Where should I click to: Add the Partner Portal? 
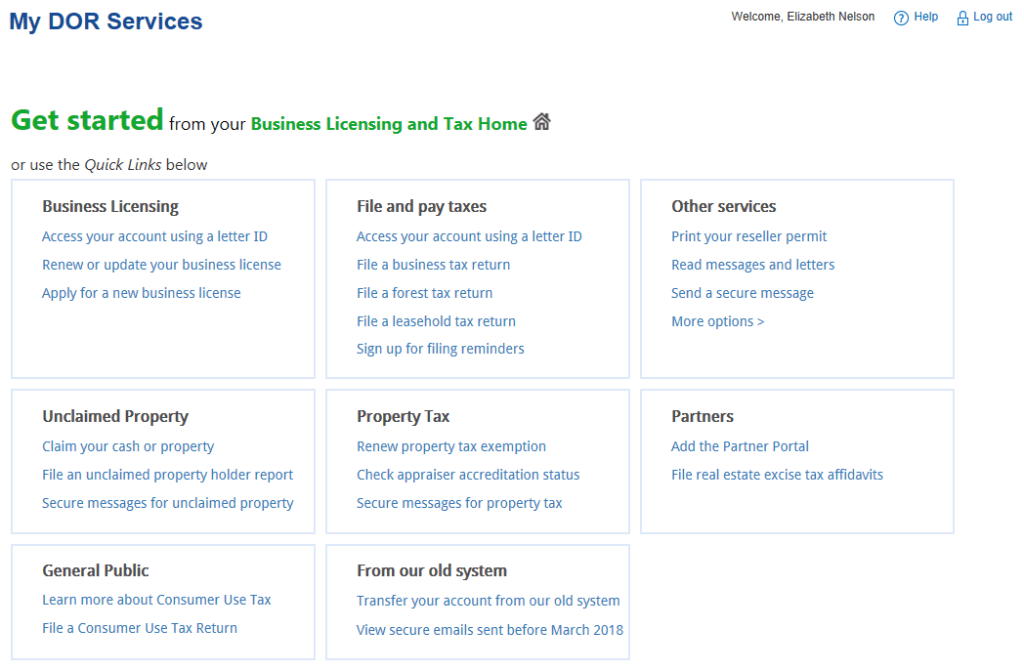(740, 446)
